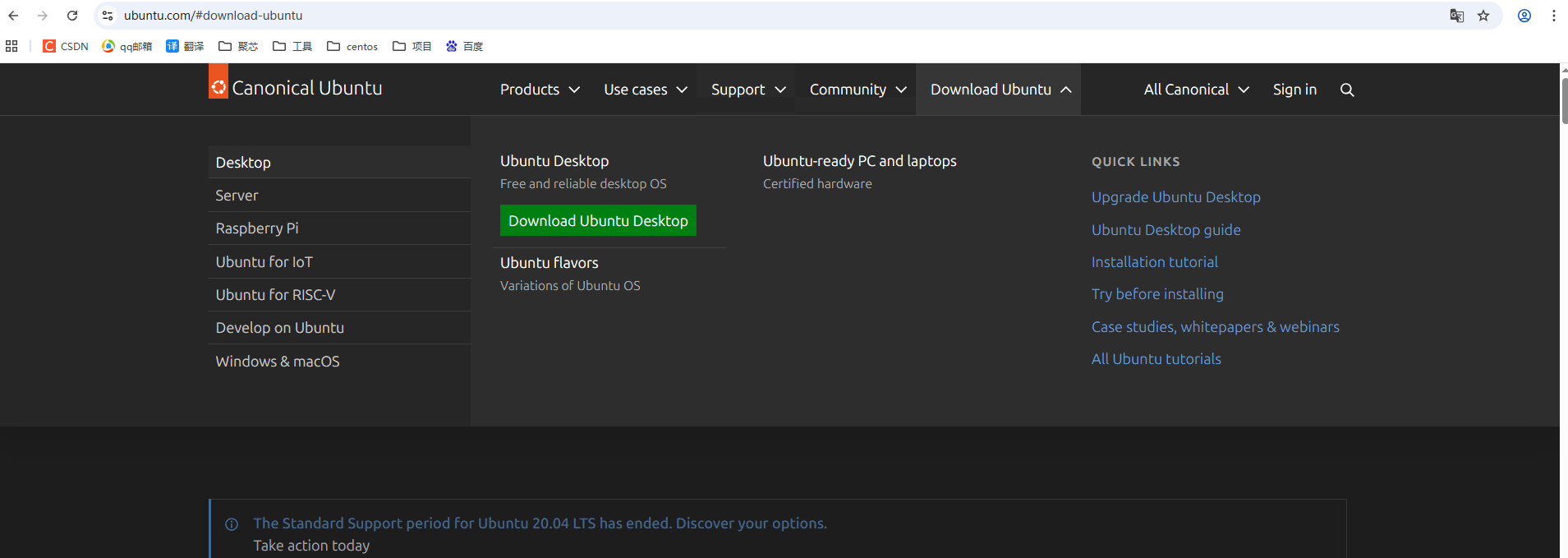Open the Chrome profile icon
Viewport: 1568px width, 558px height.
[1524, 16]
